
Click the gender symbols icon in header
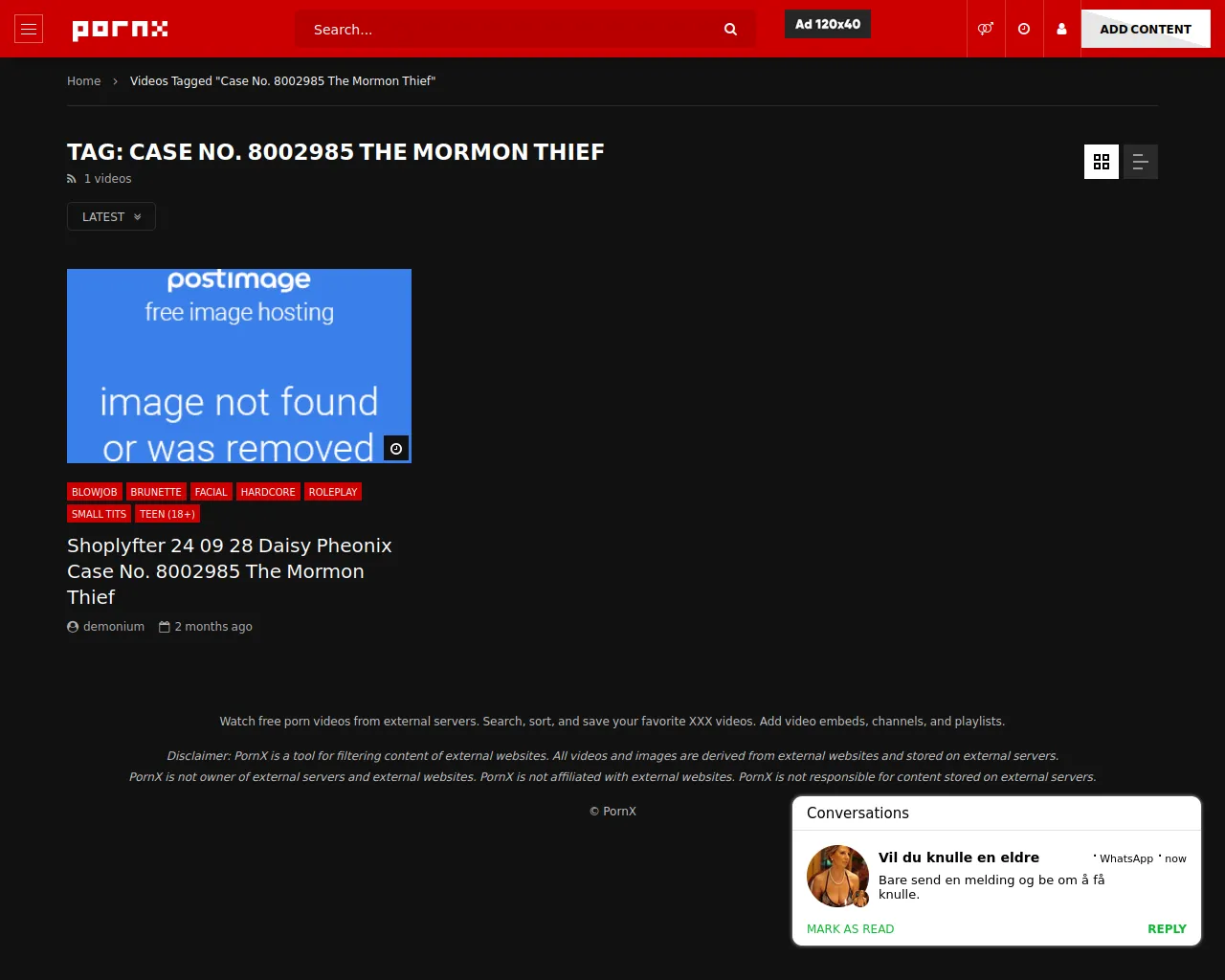(985, 29)
